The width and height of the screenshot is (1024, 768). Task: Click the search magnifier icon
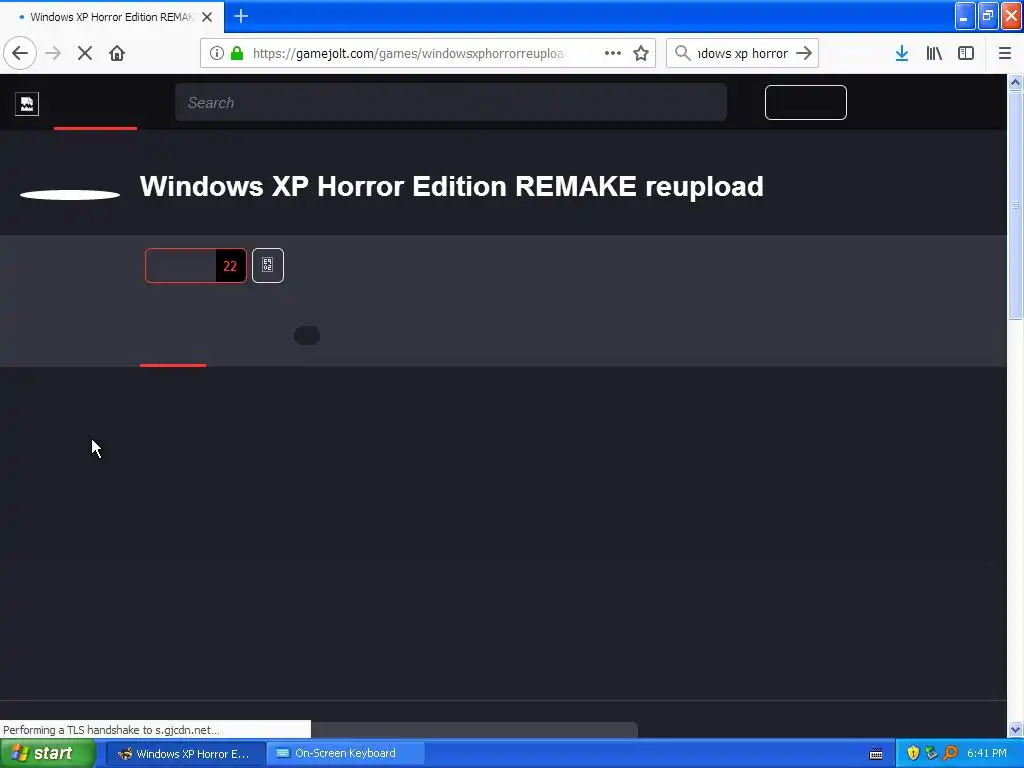click(682, 53)
